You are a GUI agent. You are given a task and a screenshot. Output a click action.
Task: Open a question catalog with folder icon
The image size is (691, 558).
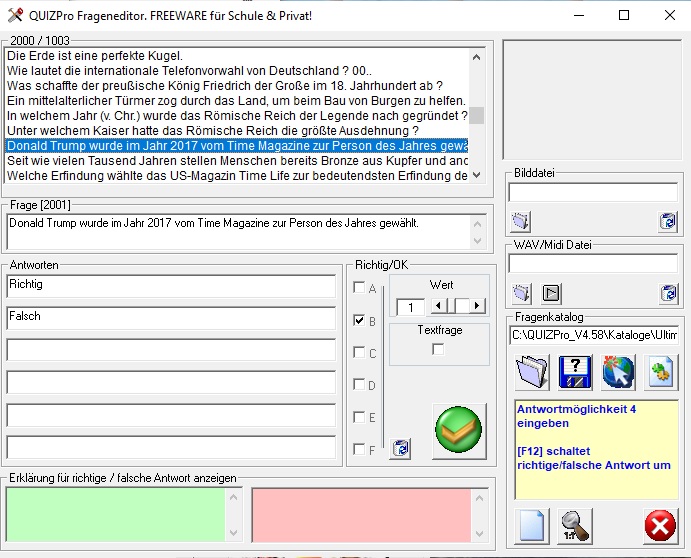[532, 371]
